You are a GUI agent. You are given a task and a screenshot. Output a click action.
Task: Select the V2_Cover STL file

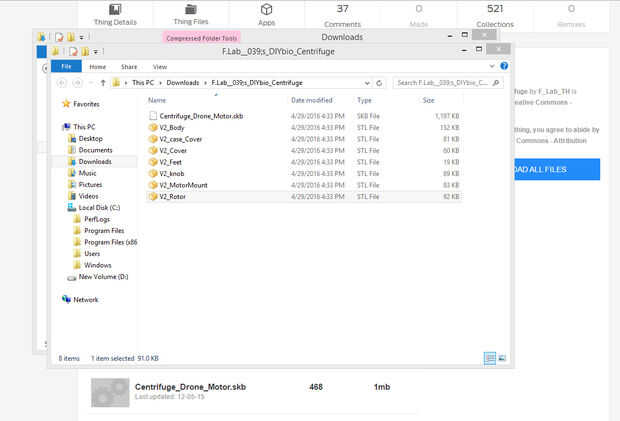[x=304, y=150]
